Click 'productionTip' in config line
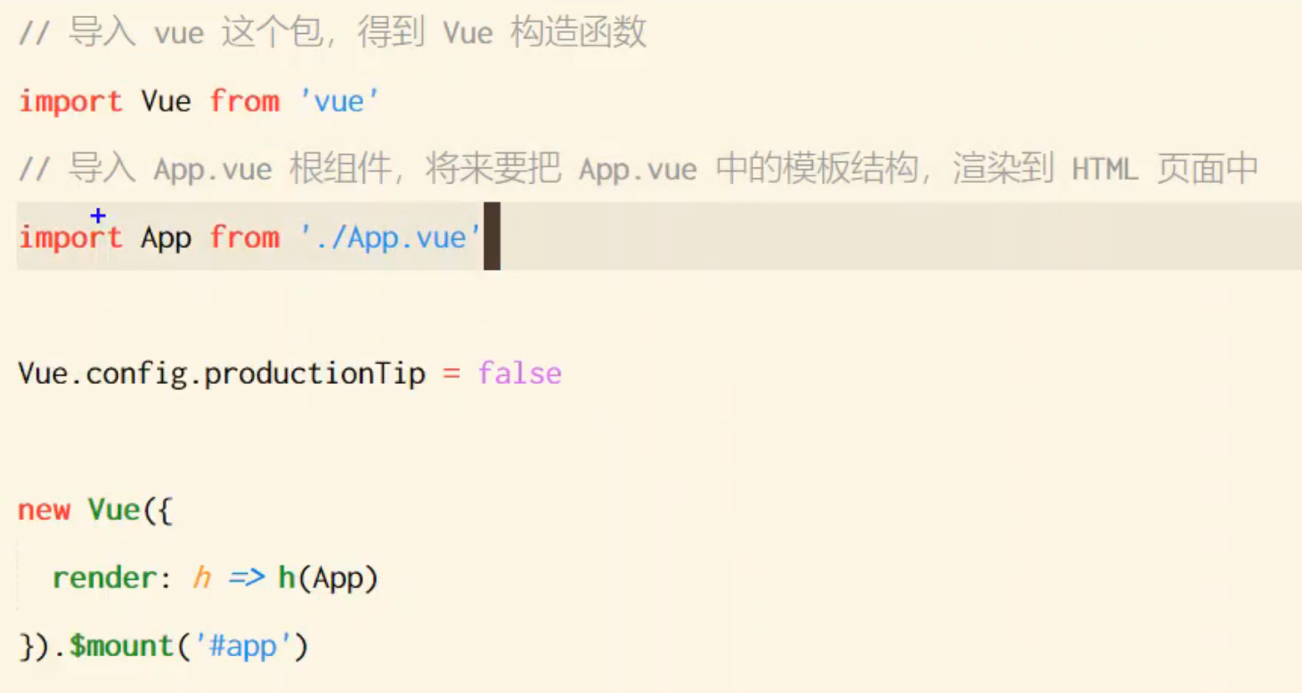Image resolution: width=1302 pixels, height=693 pixels. 315,374
